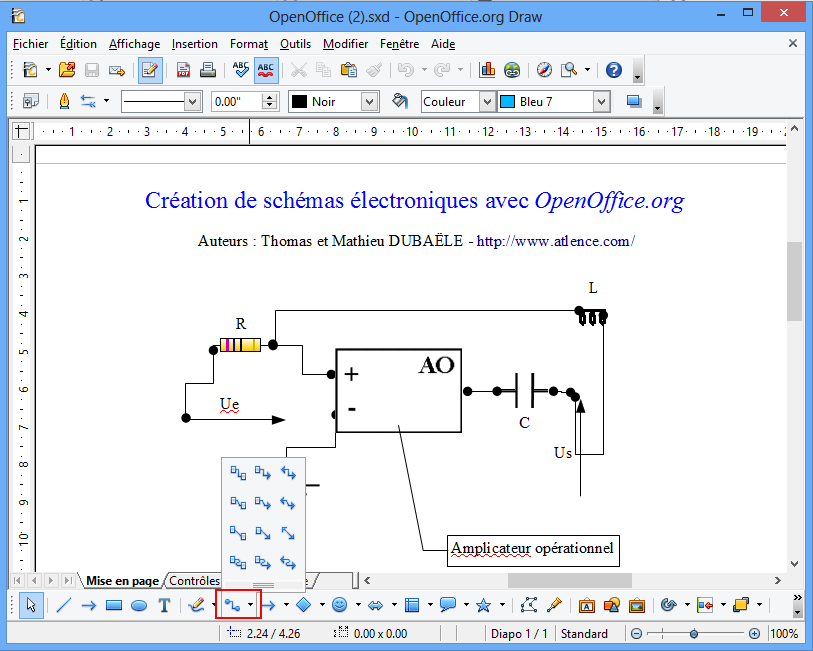This screenshot has height=651, width=813.
Task: Toggle the Gallery button
Action: click(x=637, y=605)
